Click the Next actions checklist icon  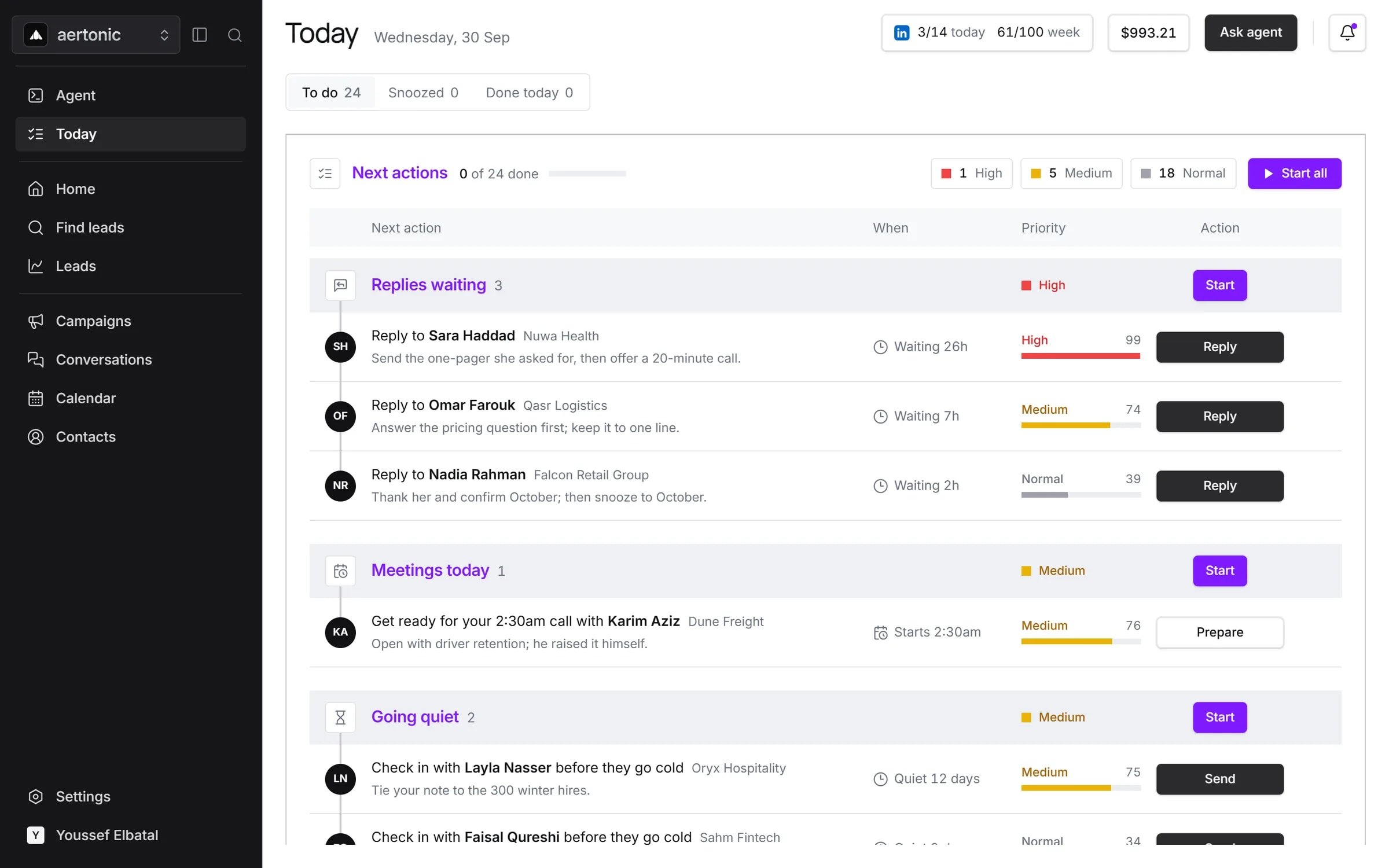[x=325, y=173]
